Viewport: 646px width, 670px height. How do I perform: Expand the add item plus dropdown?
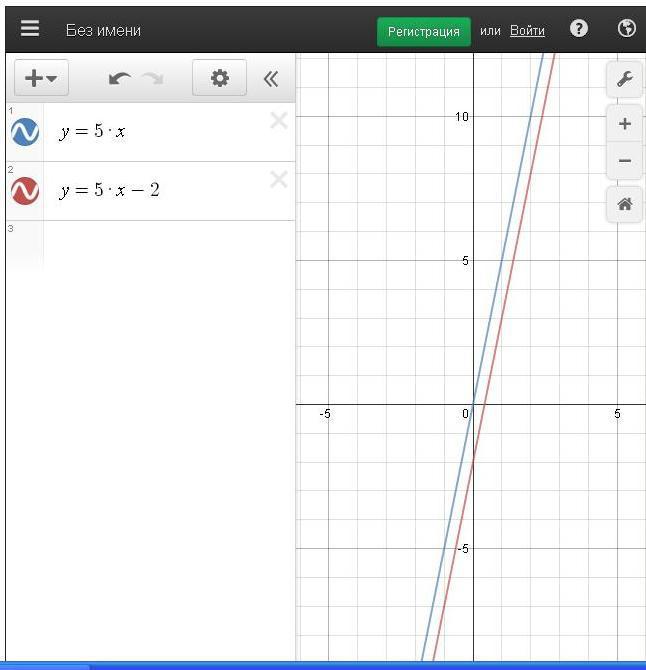coord(41,79)
